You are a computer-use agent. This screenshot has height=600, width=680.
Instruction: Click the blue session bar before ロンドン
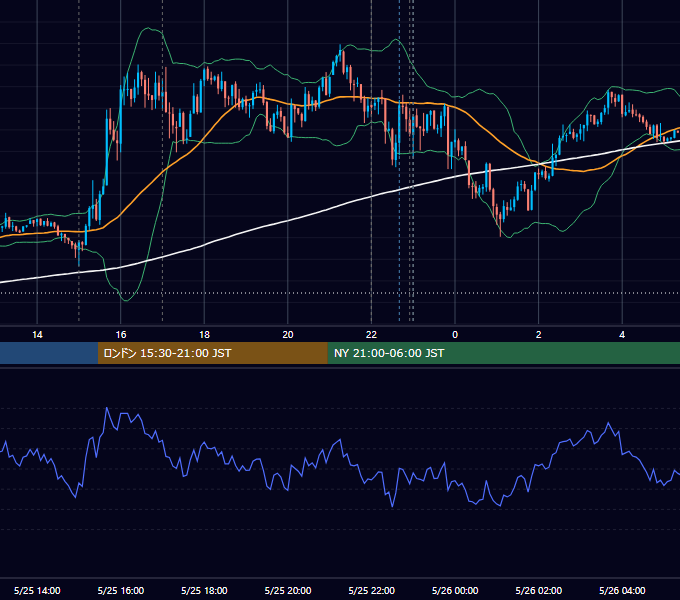click(49, 353)
